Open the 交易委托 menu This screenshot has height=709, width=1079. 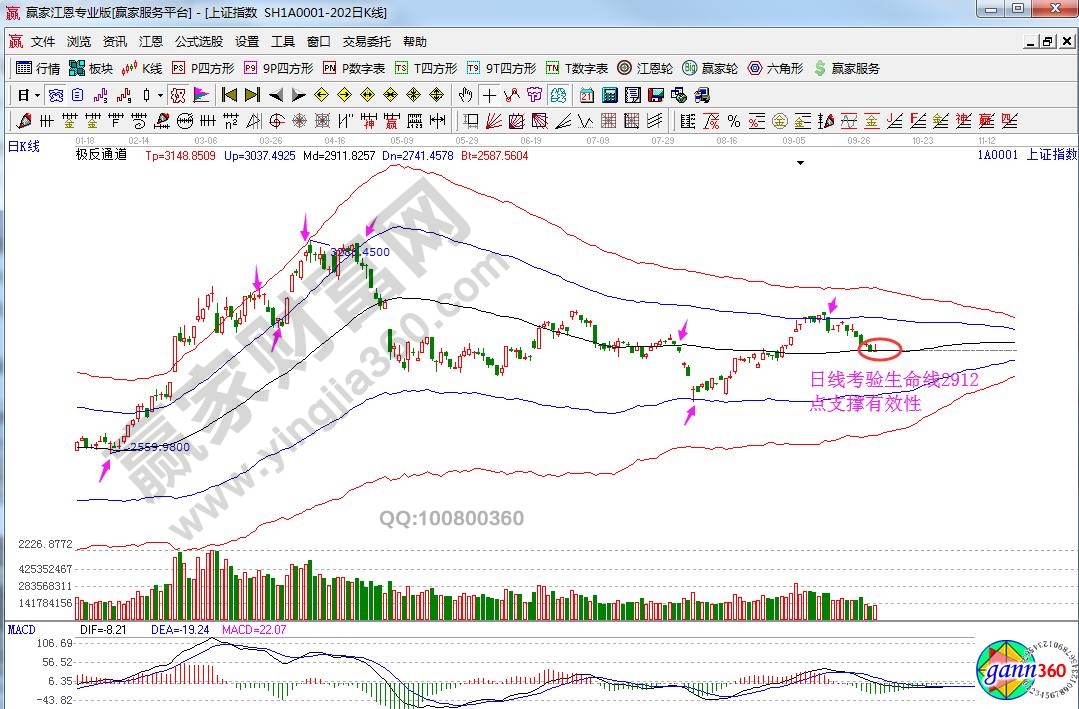click(367, 42)
